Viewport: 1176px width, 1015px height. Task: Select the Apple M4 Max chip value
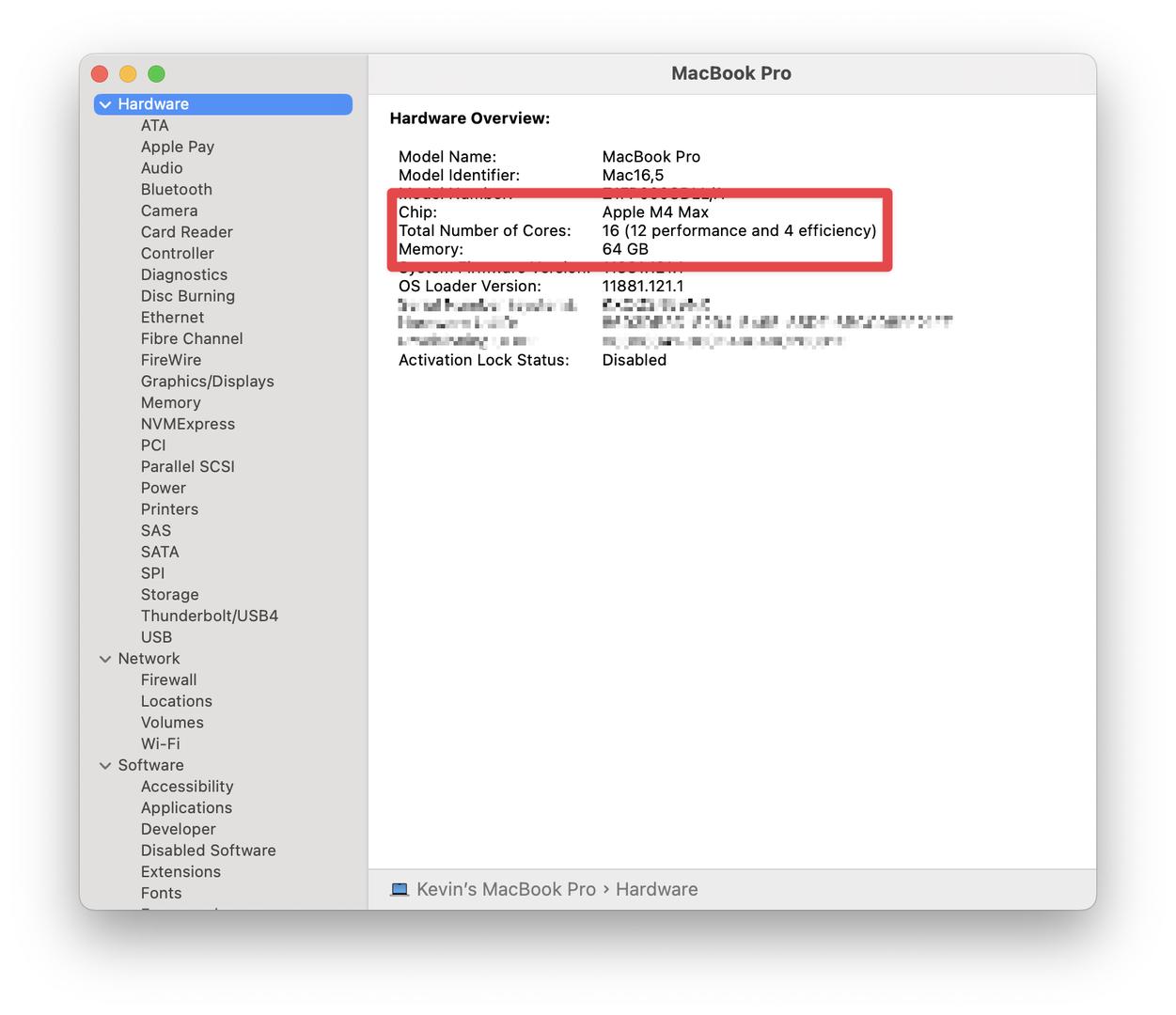(x=655, y=212)
